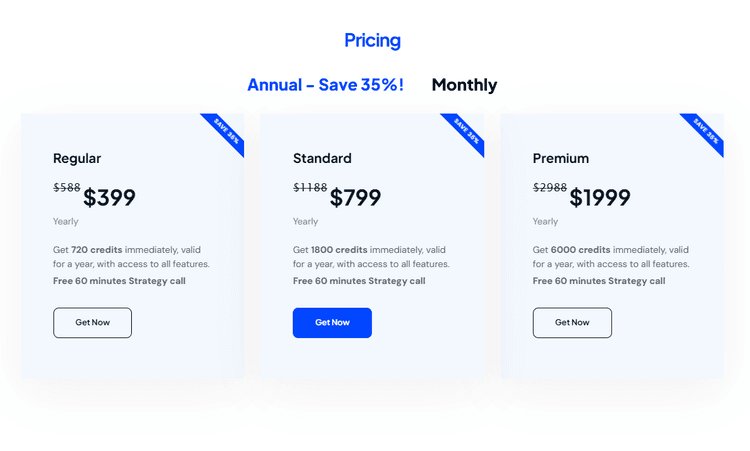Click the $399 Regular price

tap(109, 198)
